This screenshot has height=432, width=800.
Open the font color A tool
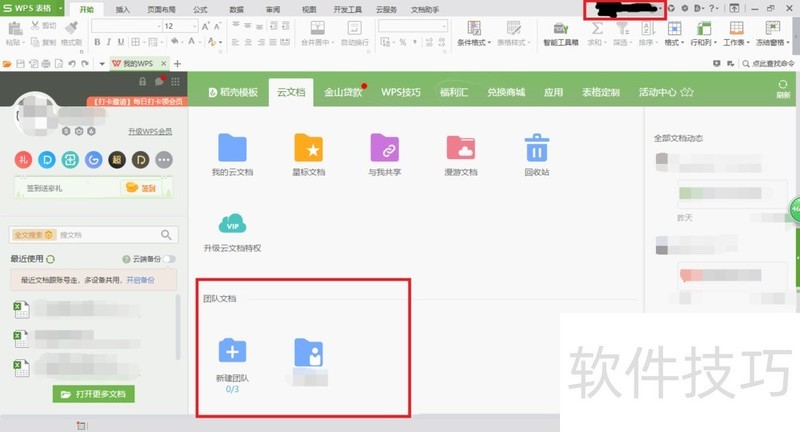(192, 42)
